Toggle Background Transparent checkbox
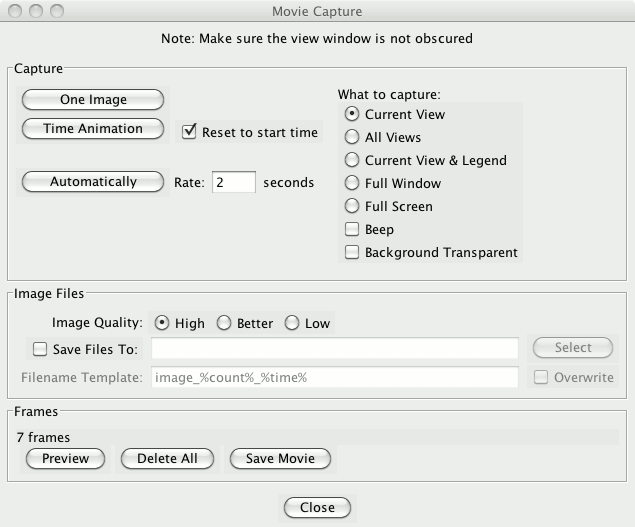This screenshot has height=527, width=635. point(352,252)
